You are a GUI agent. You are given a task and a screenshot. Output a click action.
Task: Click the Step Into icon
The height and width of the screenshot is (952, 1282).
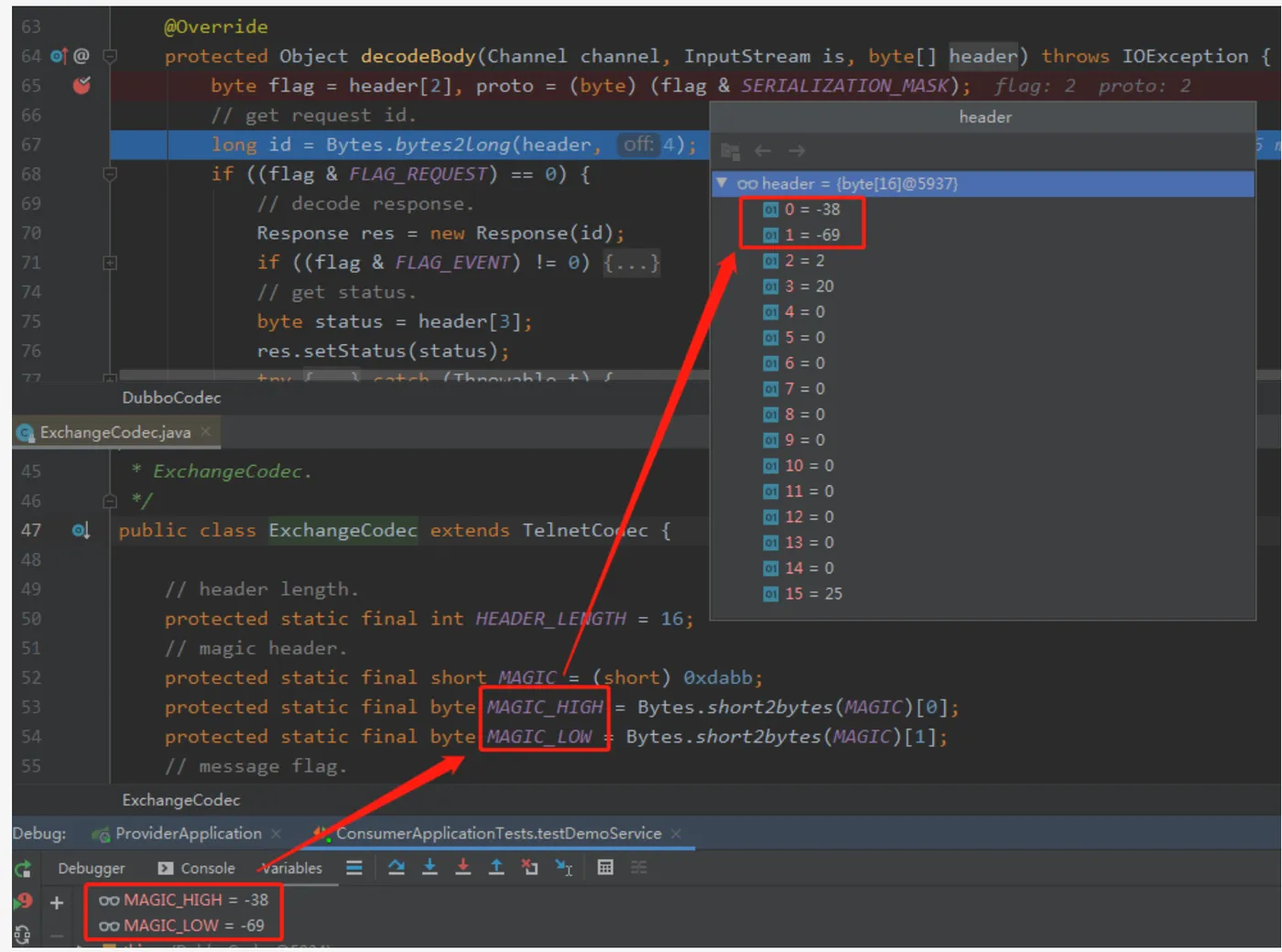point(429,867)
